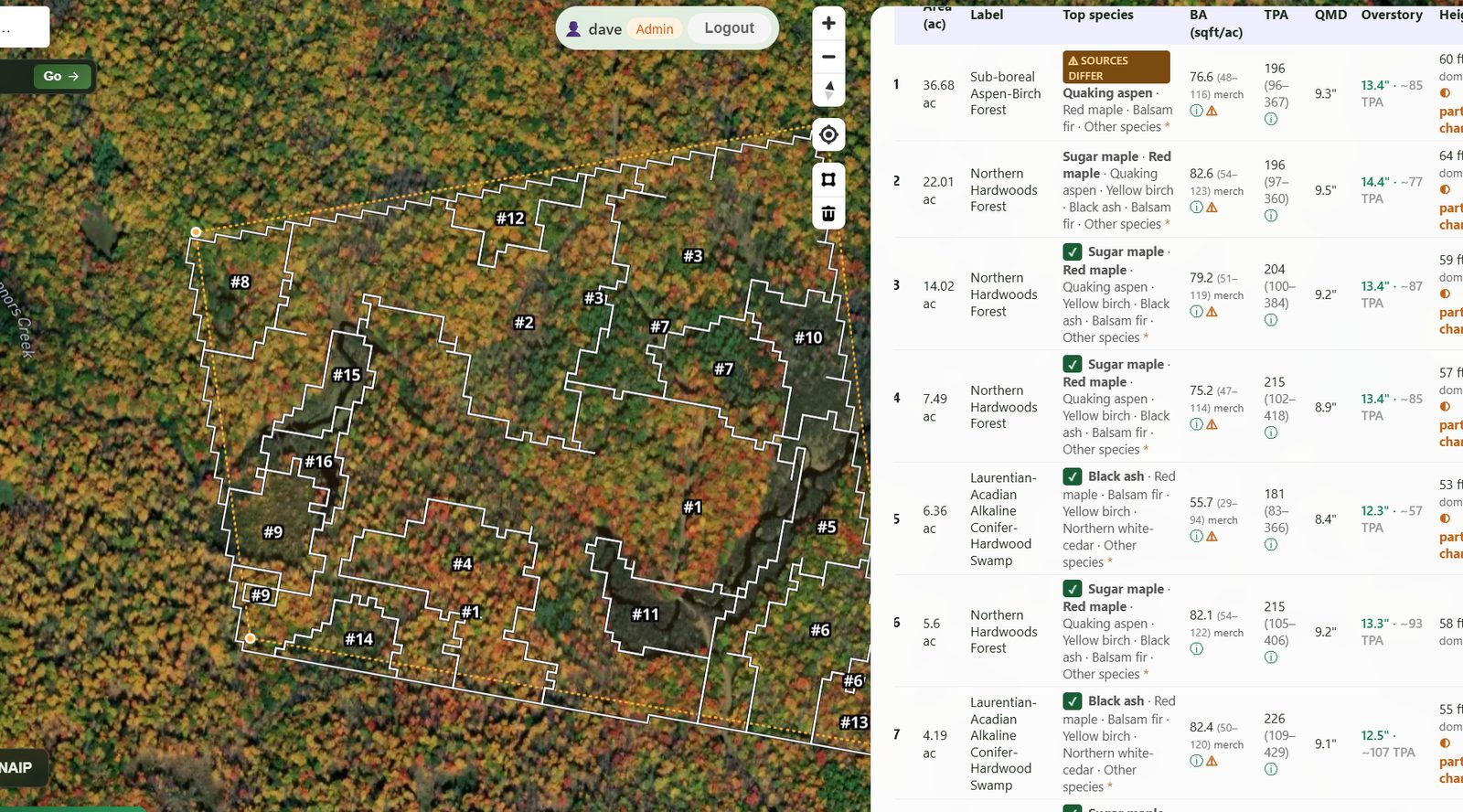Click BA warning triangle for stand 1
Viewport: 1463px width, 812px height.
[1212, 111]
